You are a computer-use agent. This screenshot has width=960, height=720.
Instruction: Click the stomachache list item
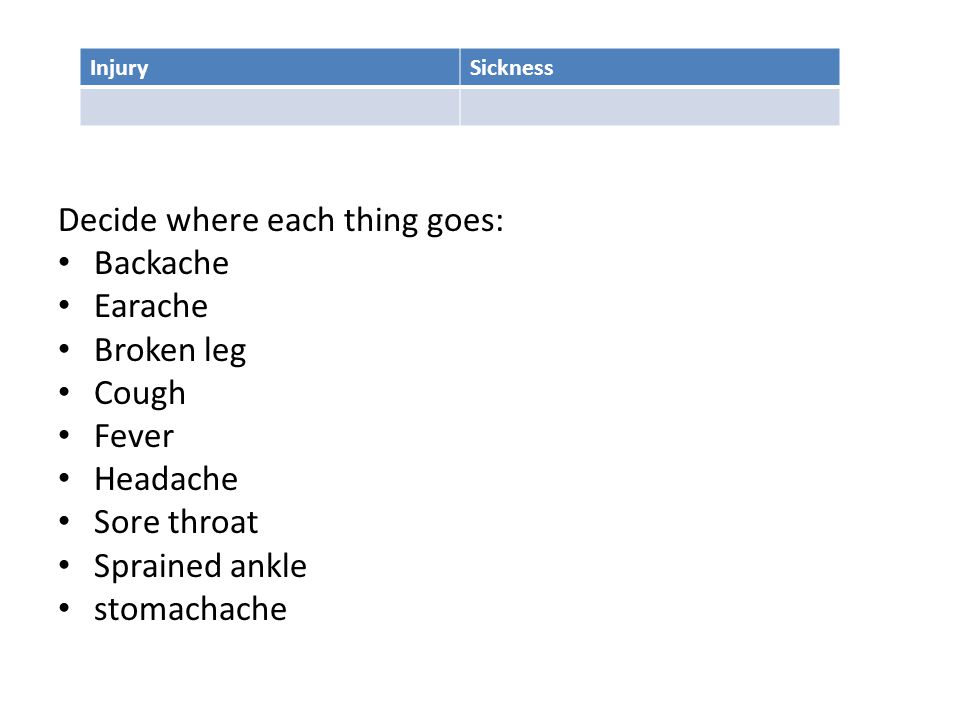point(190,609)
